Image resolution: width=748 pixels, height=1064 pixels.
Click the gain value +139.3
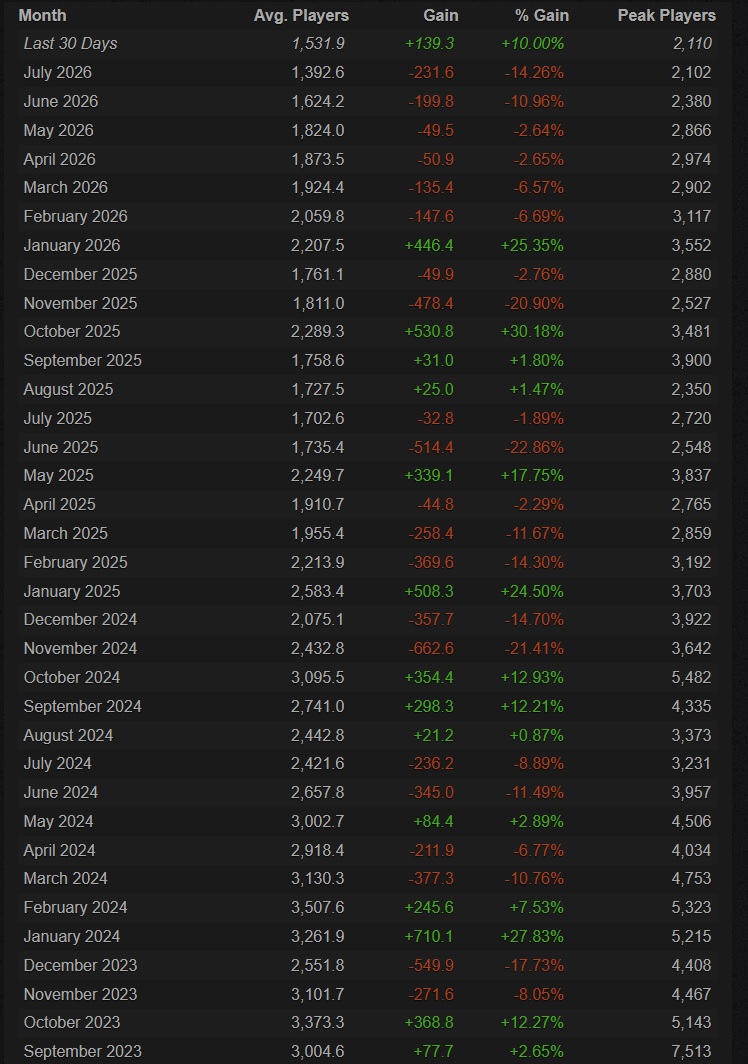(429, 43)
